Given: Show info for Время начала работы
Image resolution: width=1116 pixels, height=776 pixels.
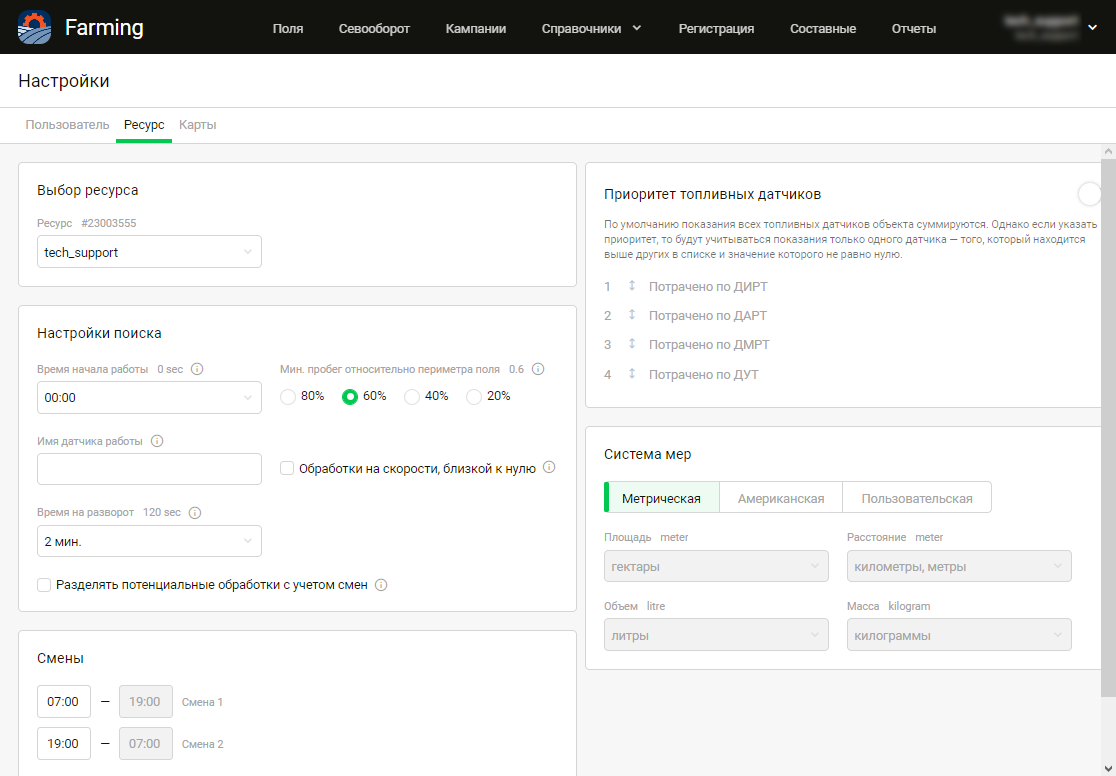Looking at the screenshot, I should (x=198, y=369).
